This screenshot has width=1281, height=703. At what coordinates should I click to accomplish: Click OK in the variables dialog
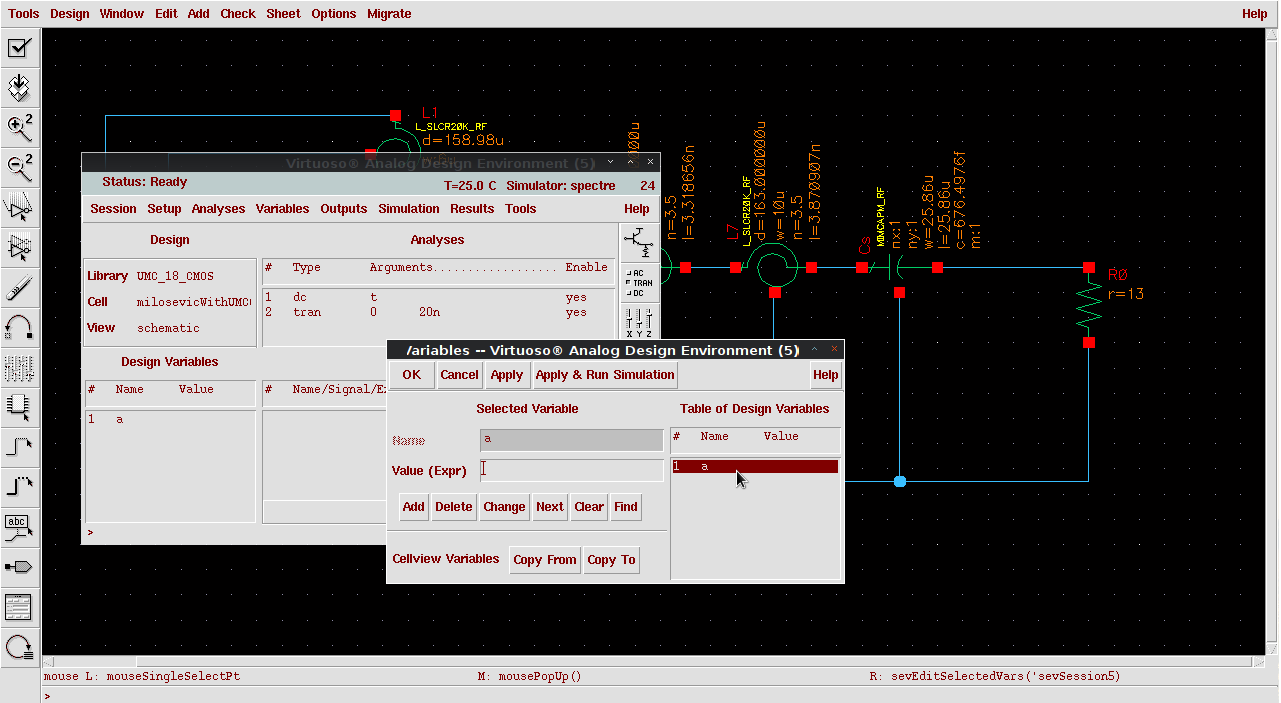412,375
